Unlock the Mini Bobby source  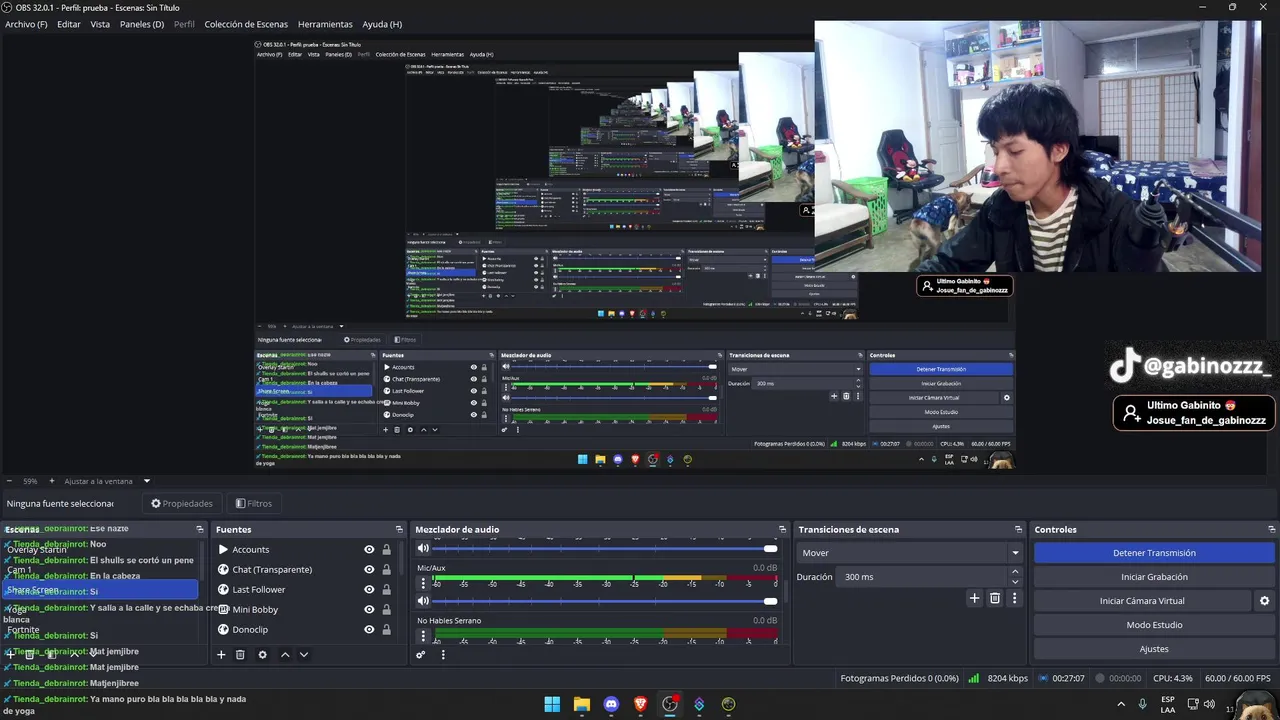[386, 609]
